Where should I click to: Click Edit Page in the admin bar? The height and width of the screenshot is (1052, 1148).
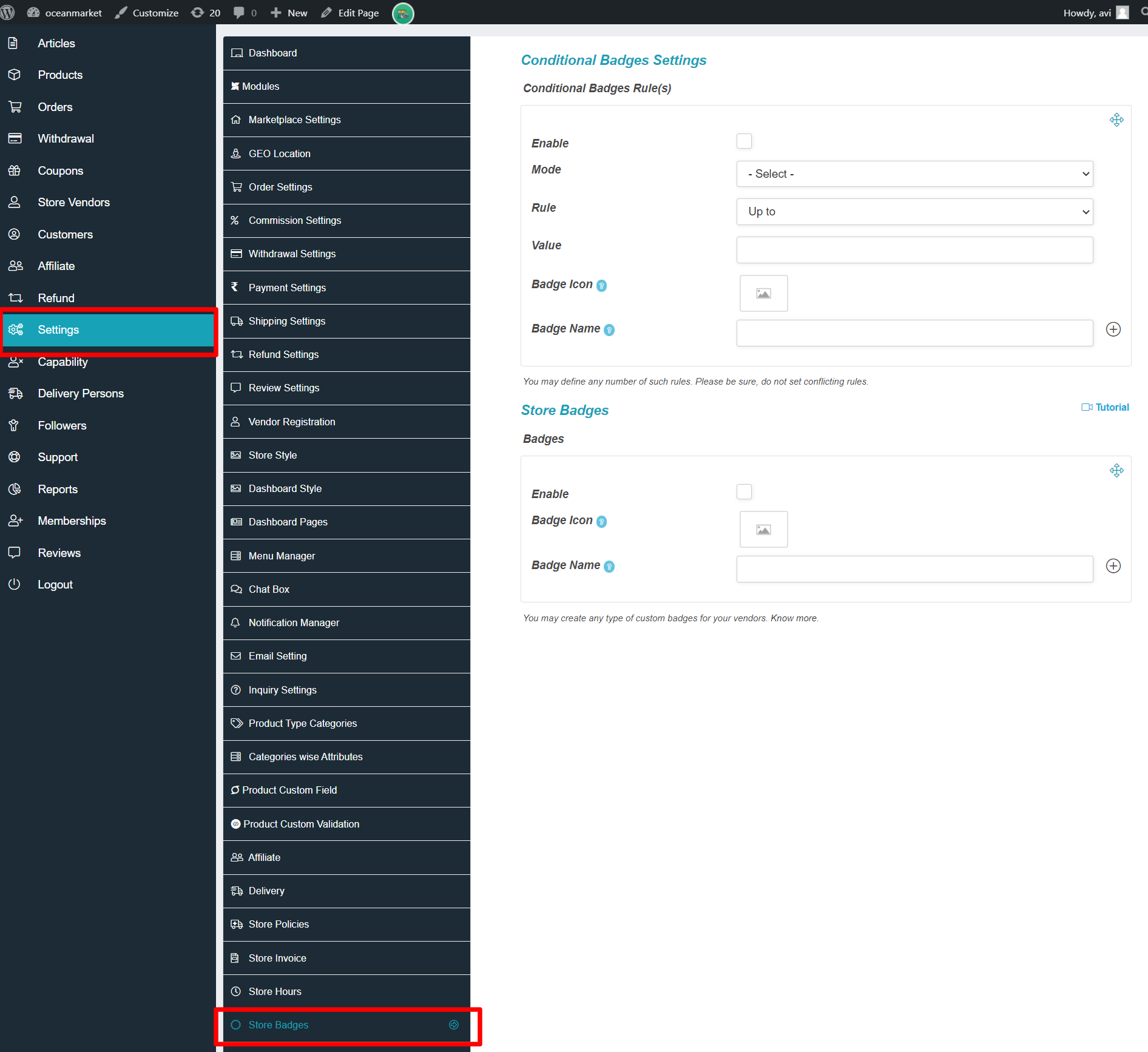(x=350, y=13)
